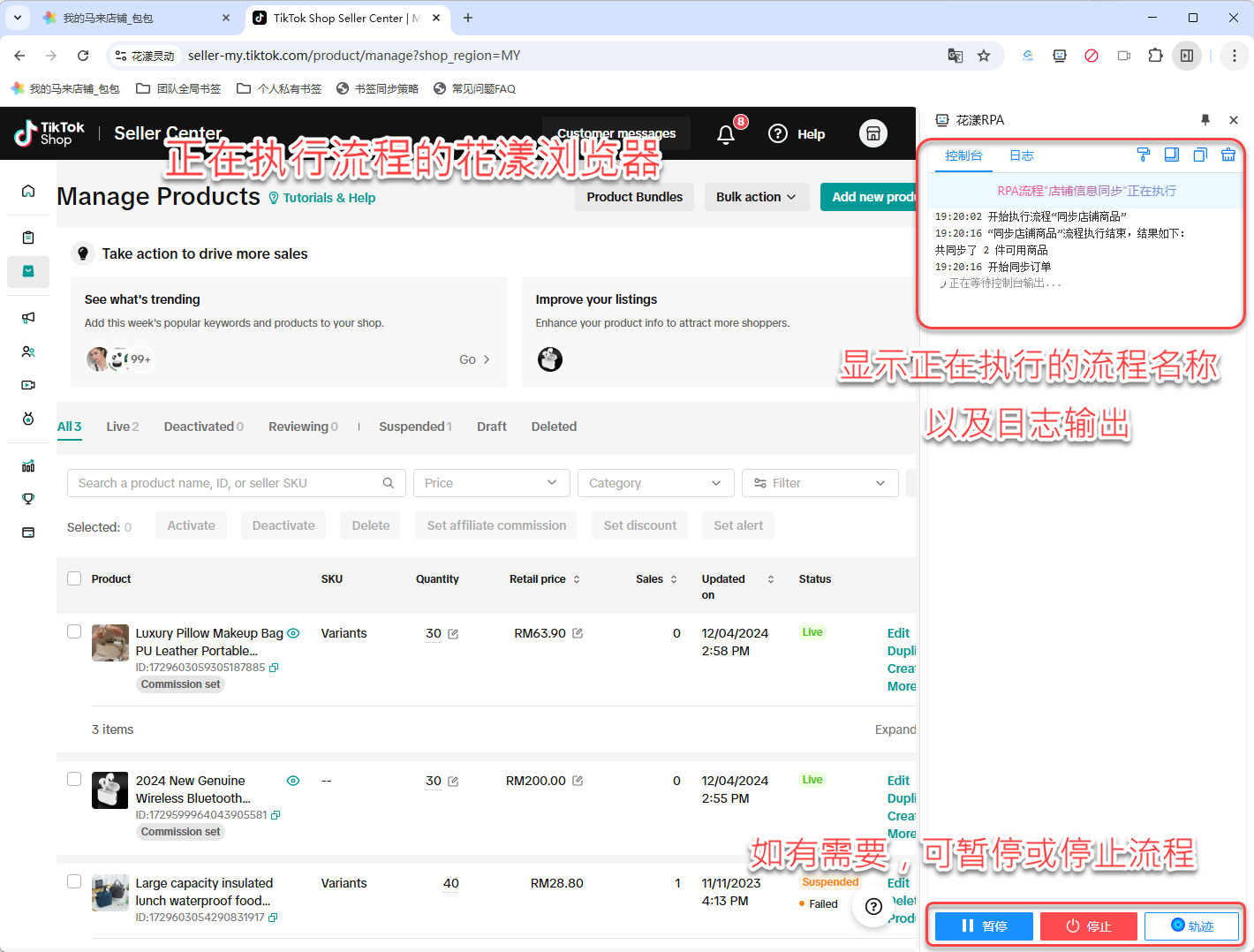Click the floating help circle near the Failed status
Image resolution: width=1254 pixels, height=952 pixels.
[873, 906]
